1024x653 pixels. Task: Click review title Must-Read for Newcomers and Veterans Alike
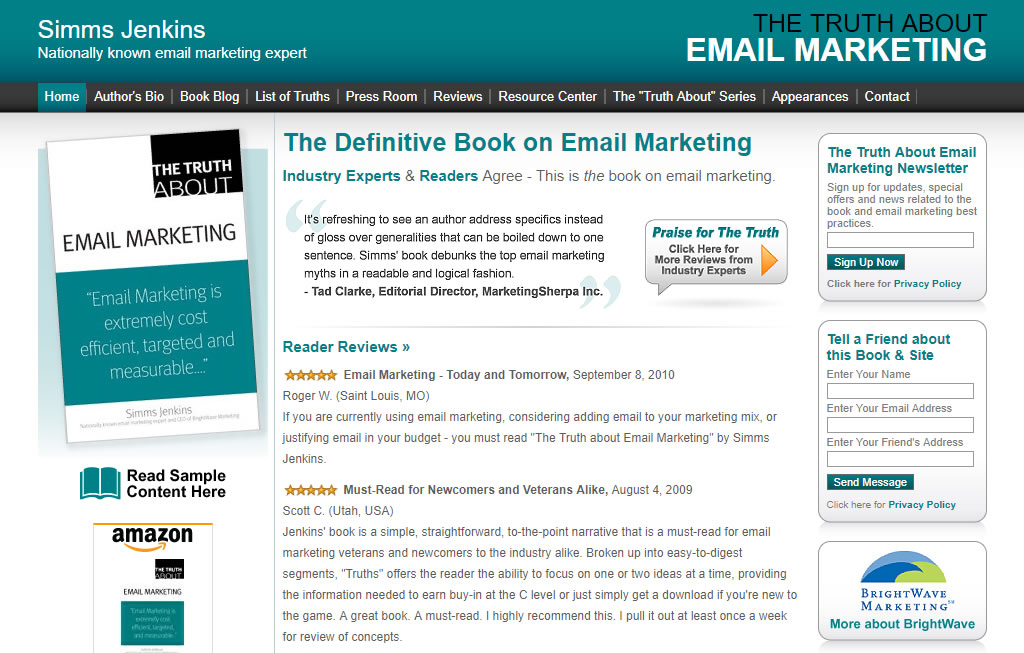475,490
